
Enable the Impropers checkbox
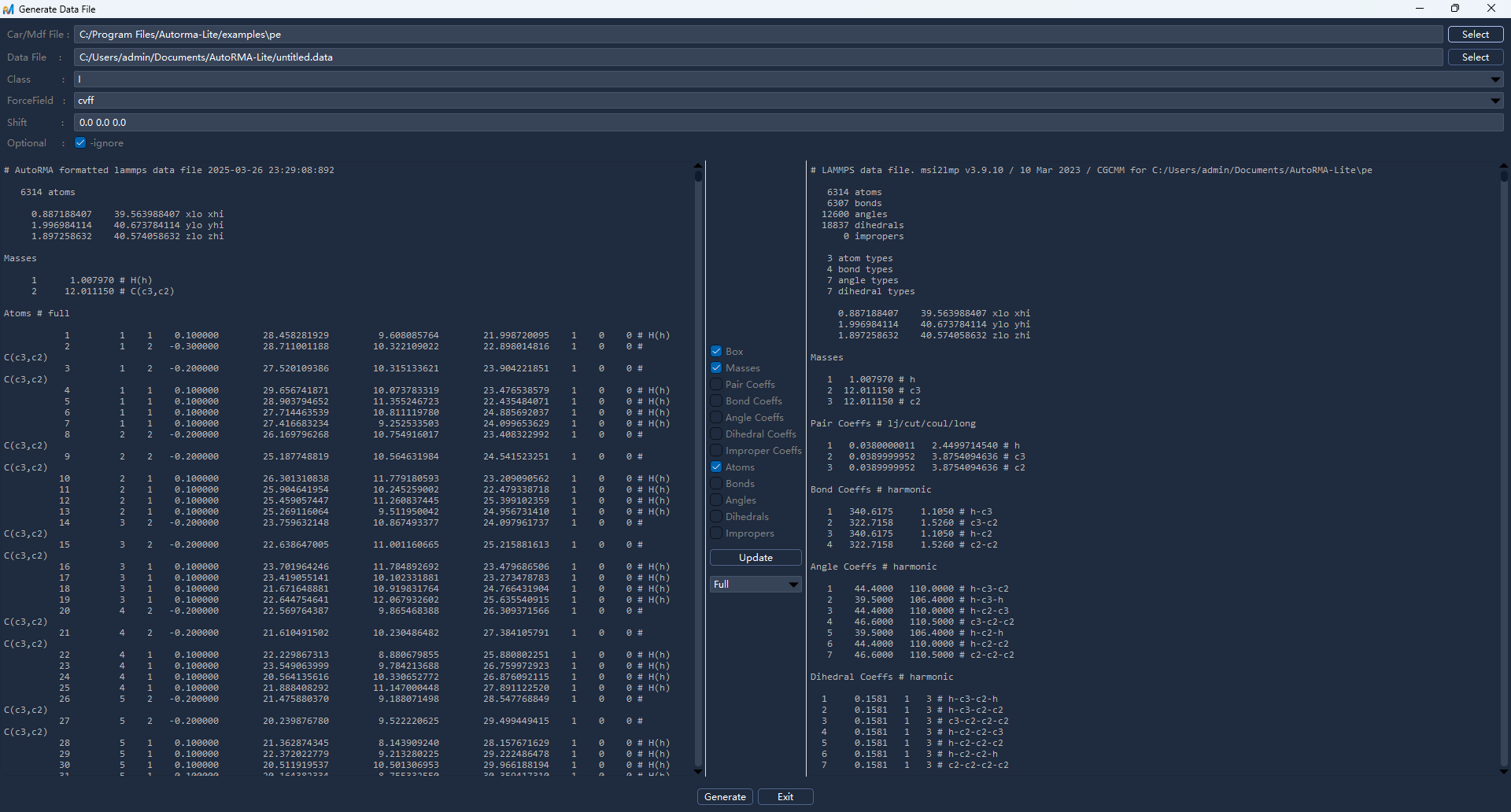716,533
